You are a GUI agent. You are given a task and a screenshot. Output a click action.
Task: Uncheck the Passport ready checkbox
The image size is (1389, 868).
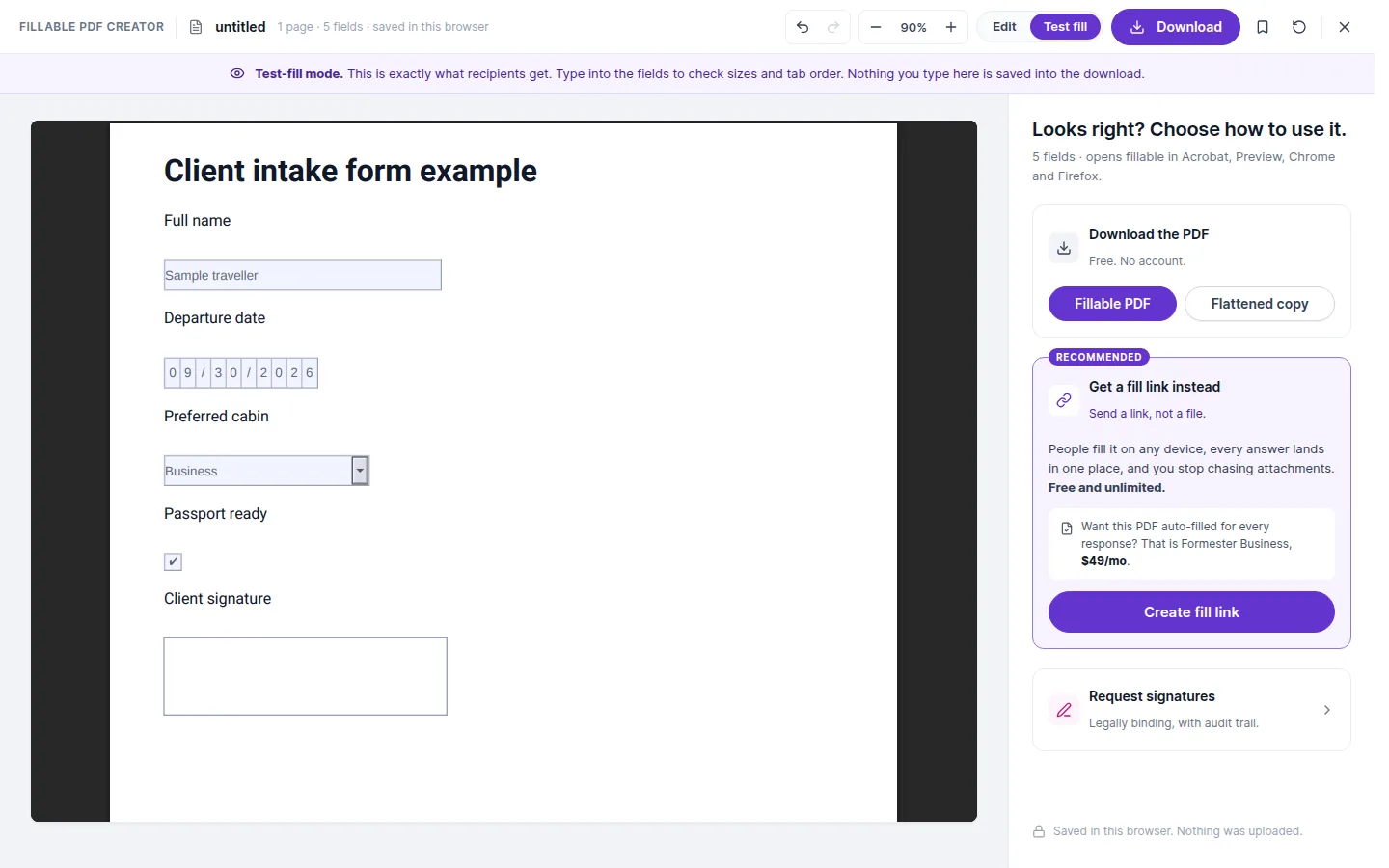point(173,561)
